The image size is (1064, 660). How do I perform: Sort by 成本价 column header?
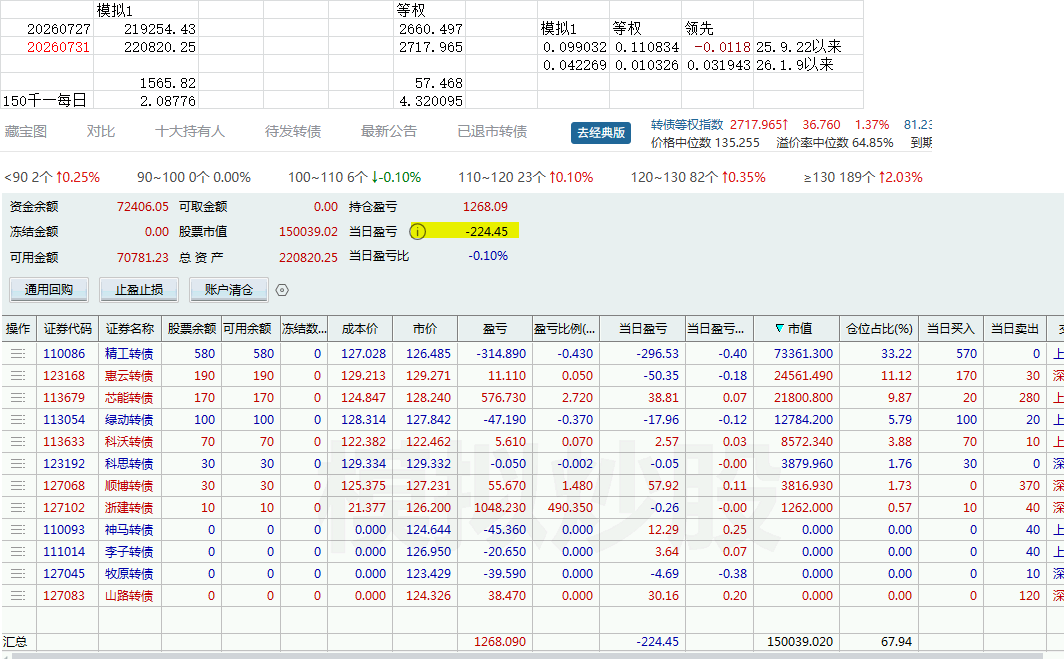click(x=360, y=328)
